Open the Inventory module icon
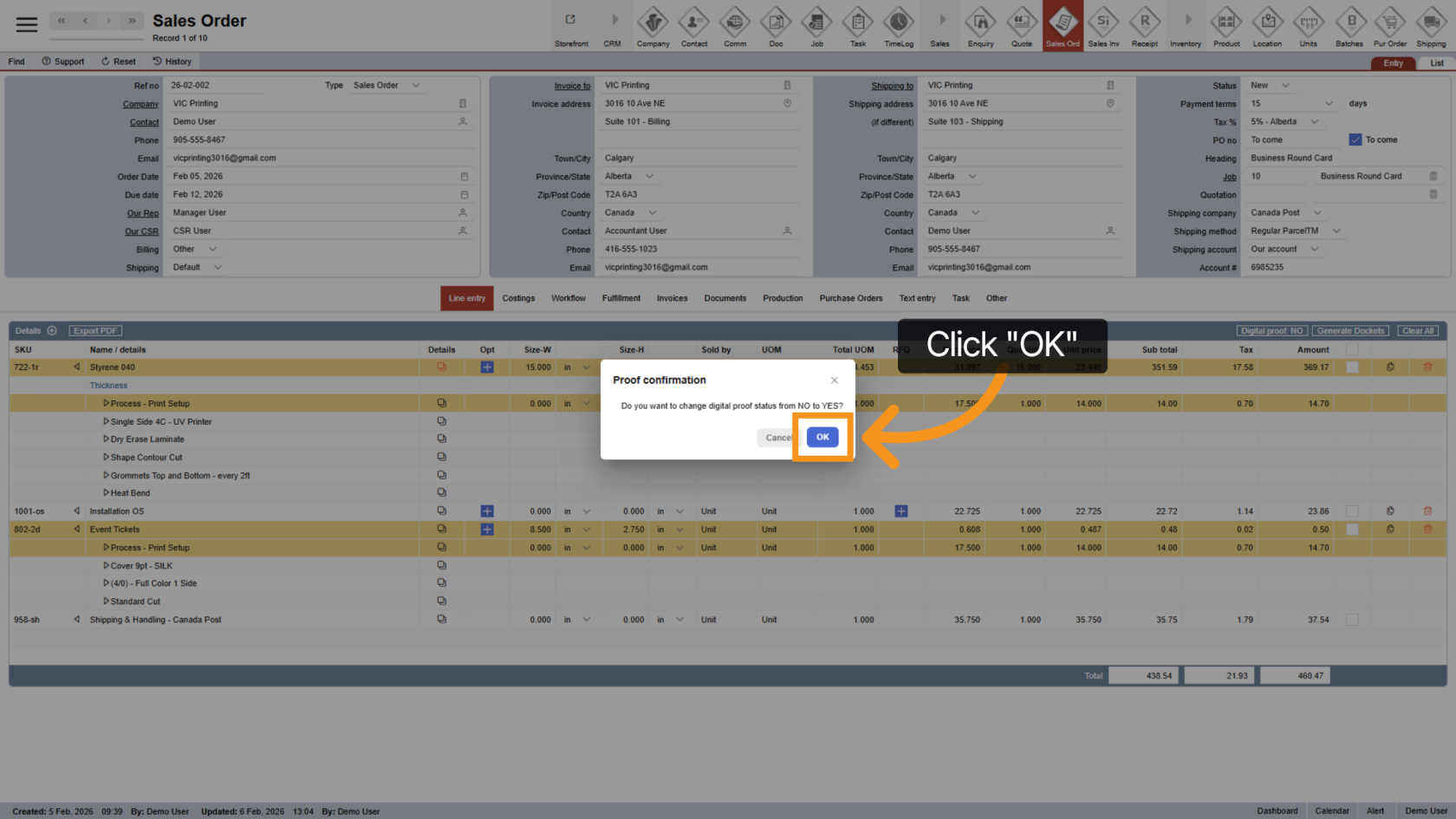Viewport: 1456px width, 819px height. point(1185,27)
